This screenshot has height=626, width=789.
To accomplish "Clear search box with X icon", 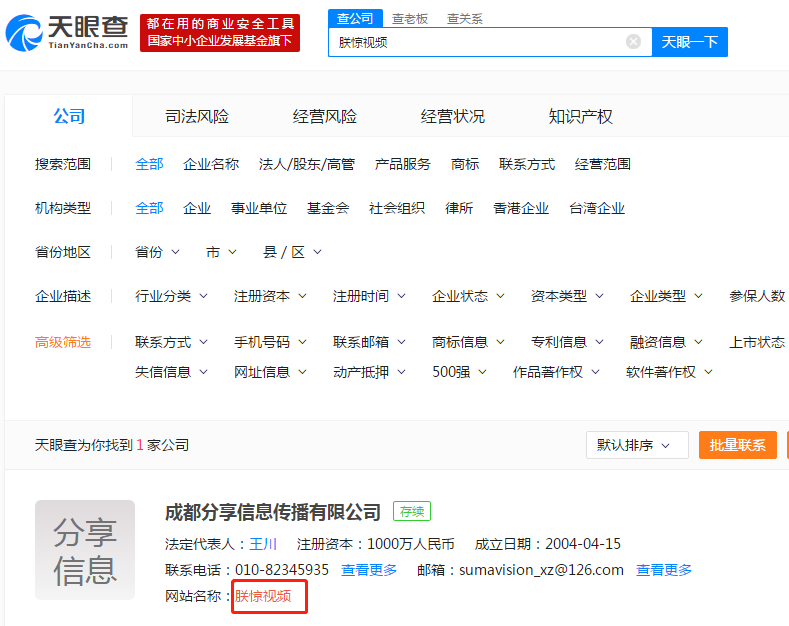I will (633, 42).
